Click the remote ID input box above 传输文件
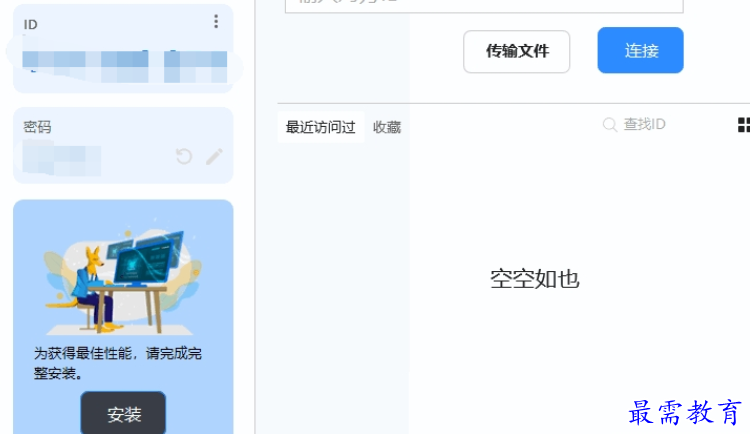Screen dimensions: 750x444 point(484,6)
